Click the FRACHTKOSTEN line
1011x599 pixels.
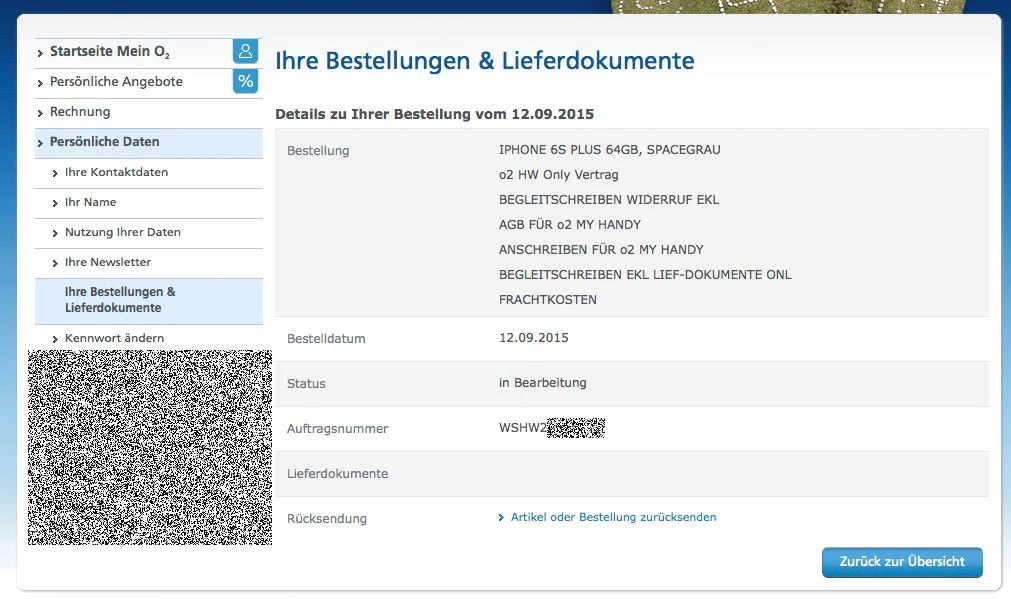(x=547, y=300)
